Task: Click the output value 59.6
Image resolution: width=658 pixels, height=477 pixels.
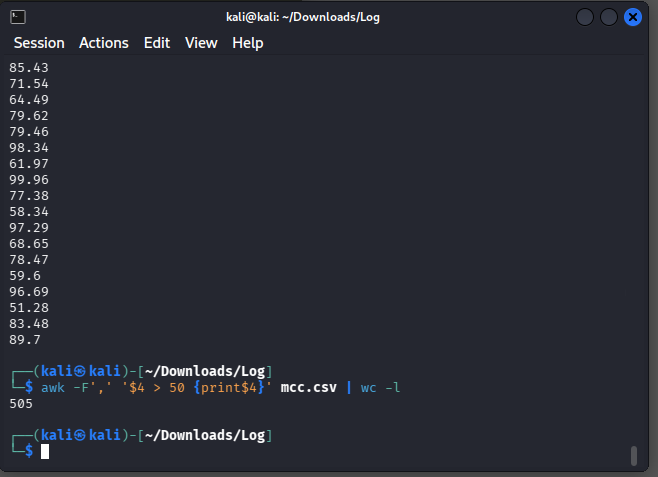Action: (x=25, y=276)
